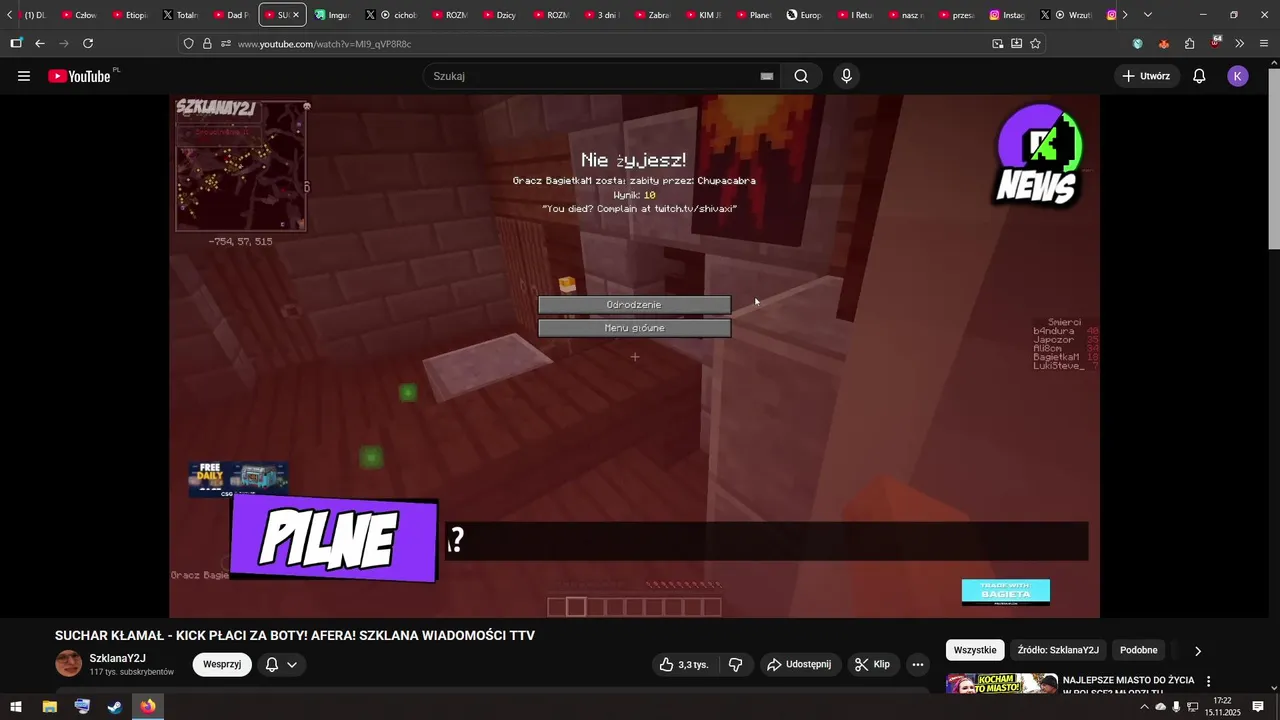
Task: Close the active SUCHAR tab
Action: click(296, 15)
